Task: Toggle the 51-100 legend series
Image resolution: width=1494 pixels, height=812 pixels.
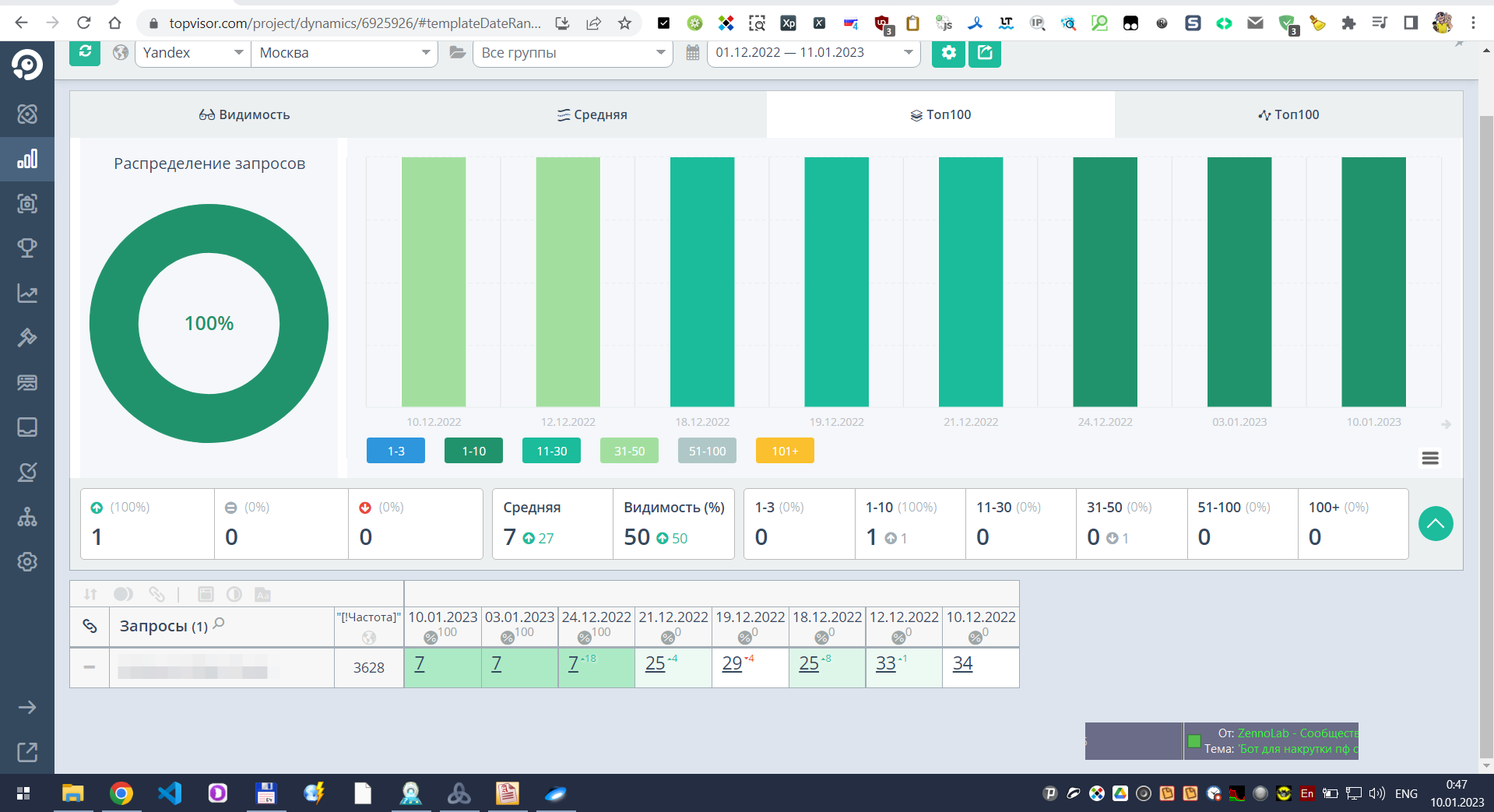Action: [x=707, y=451]
